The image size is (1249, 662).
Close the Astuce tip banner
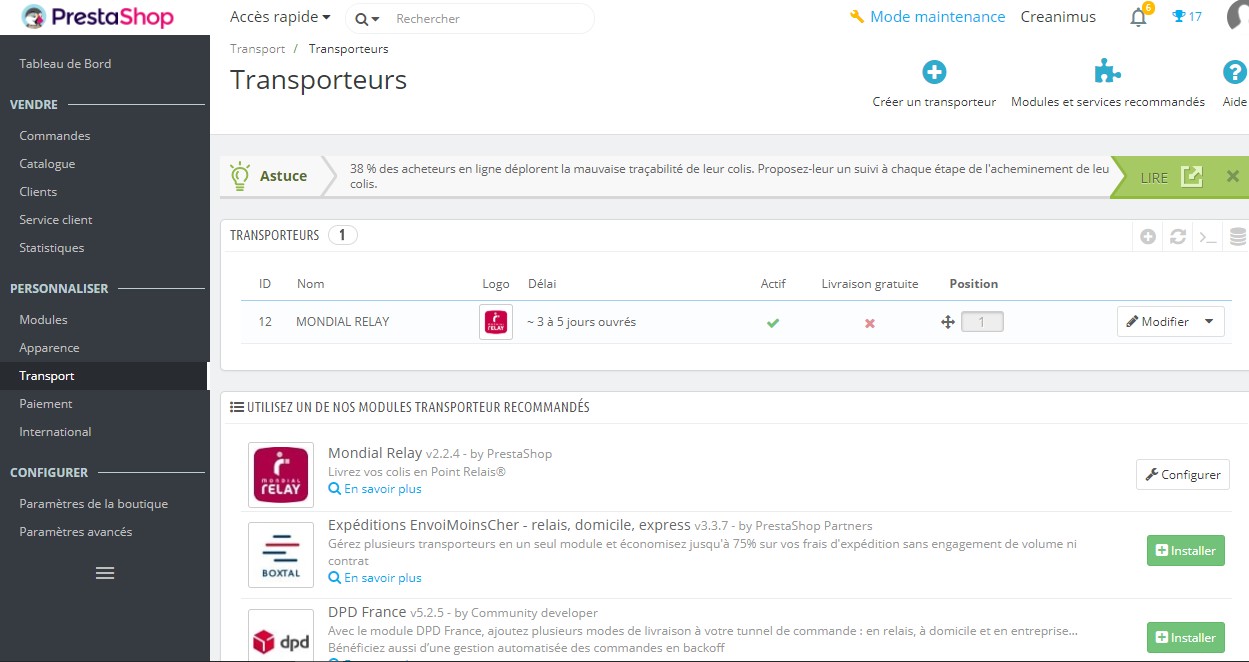coord(1232,176)
